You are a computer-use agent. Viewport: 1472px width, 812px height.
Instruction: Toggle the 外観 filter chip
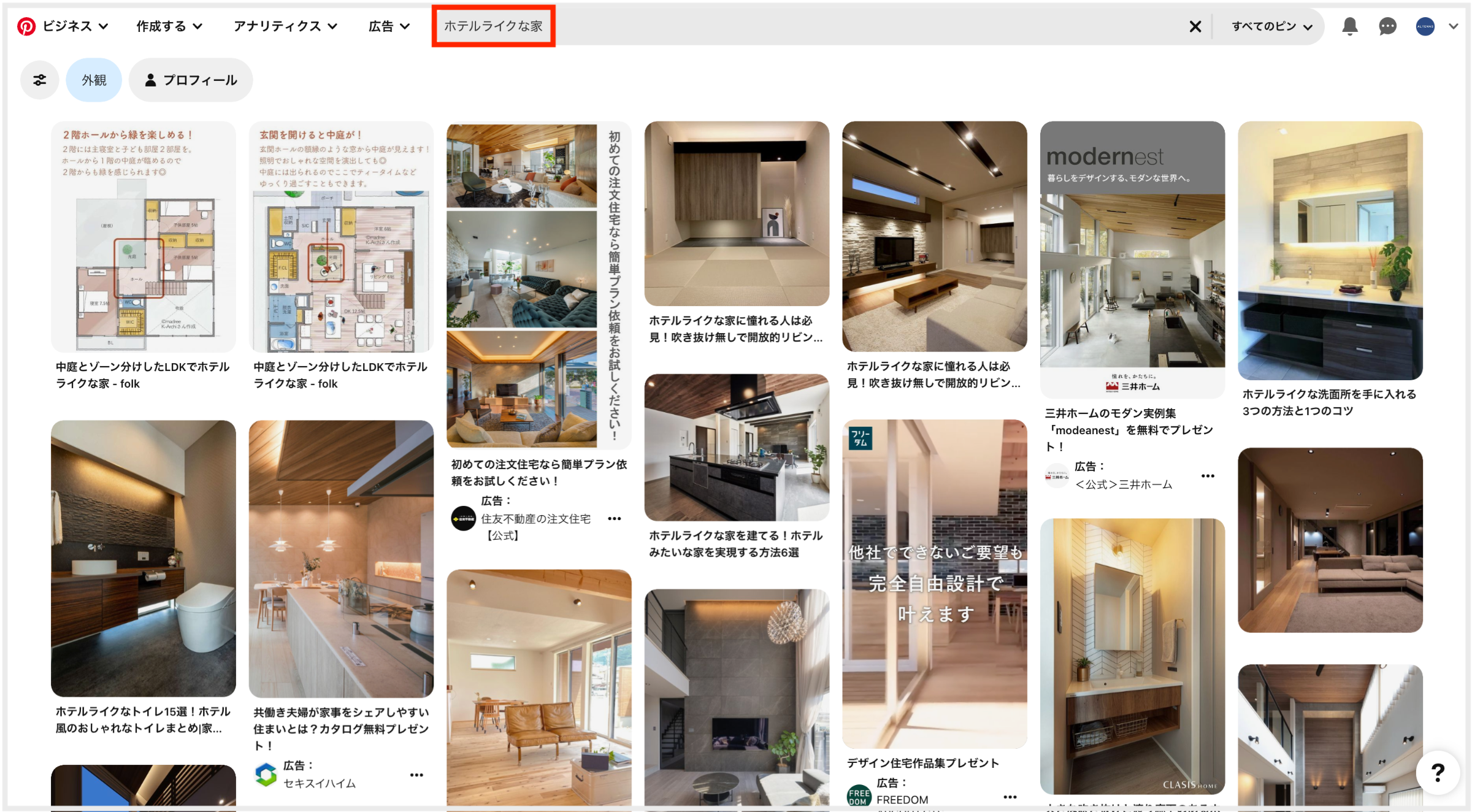[x=94, y=80]
